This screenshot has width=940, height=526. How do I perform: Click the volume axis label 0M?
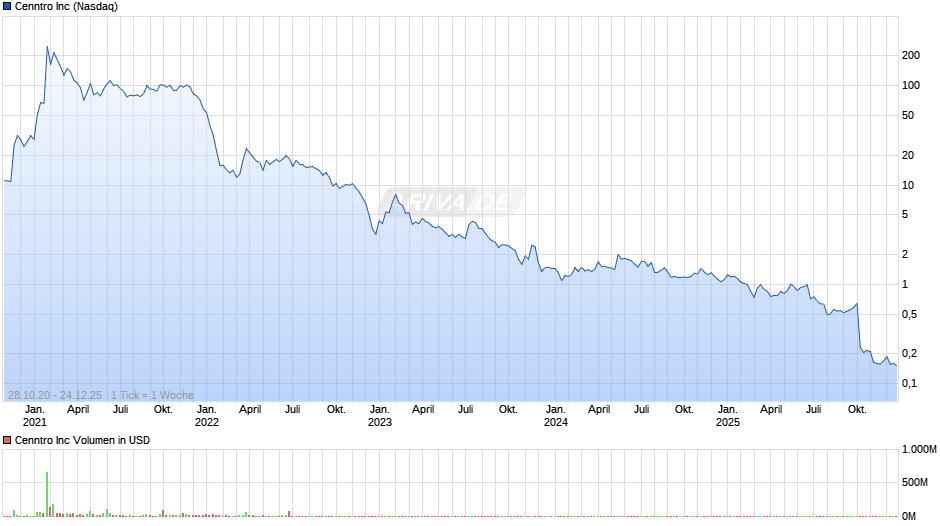coord(909,516)
